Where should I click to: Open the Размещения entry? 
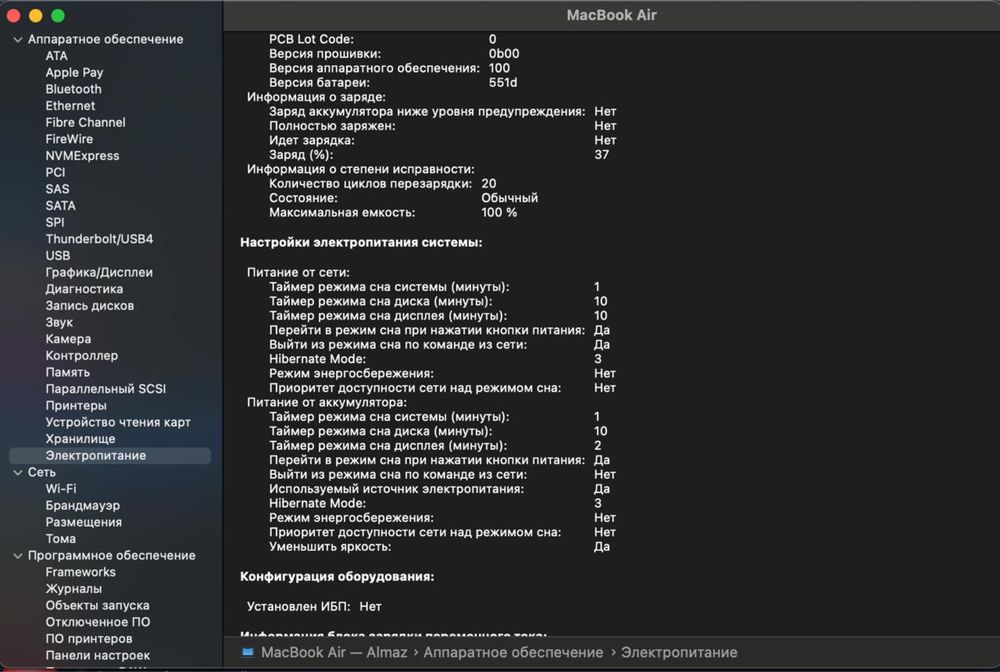tap(84, 522)
